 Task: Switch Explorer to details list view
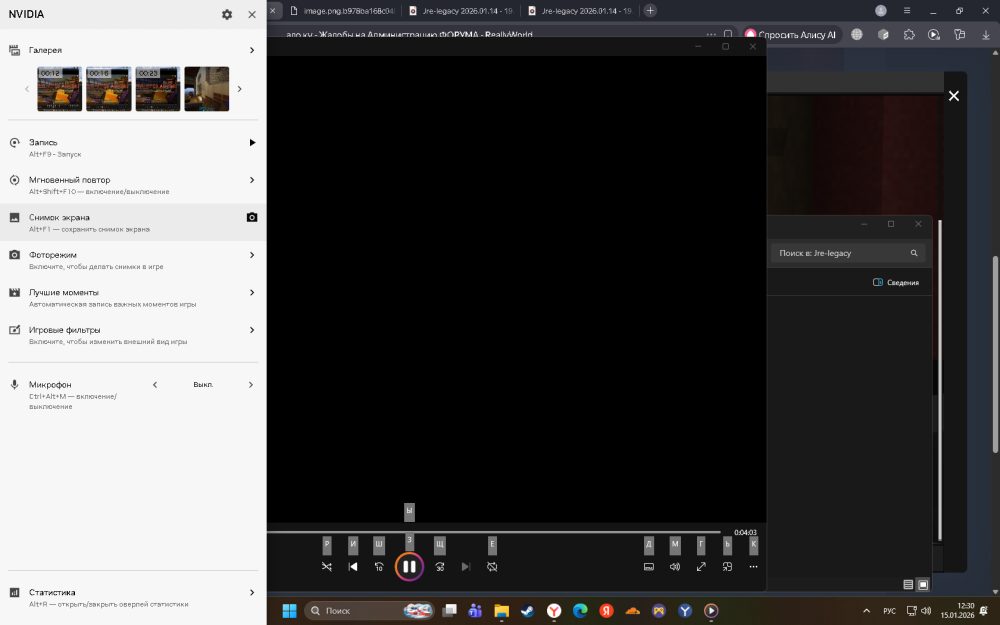pos(908,584)
